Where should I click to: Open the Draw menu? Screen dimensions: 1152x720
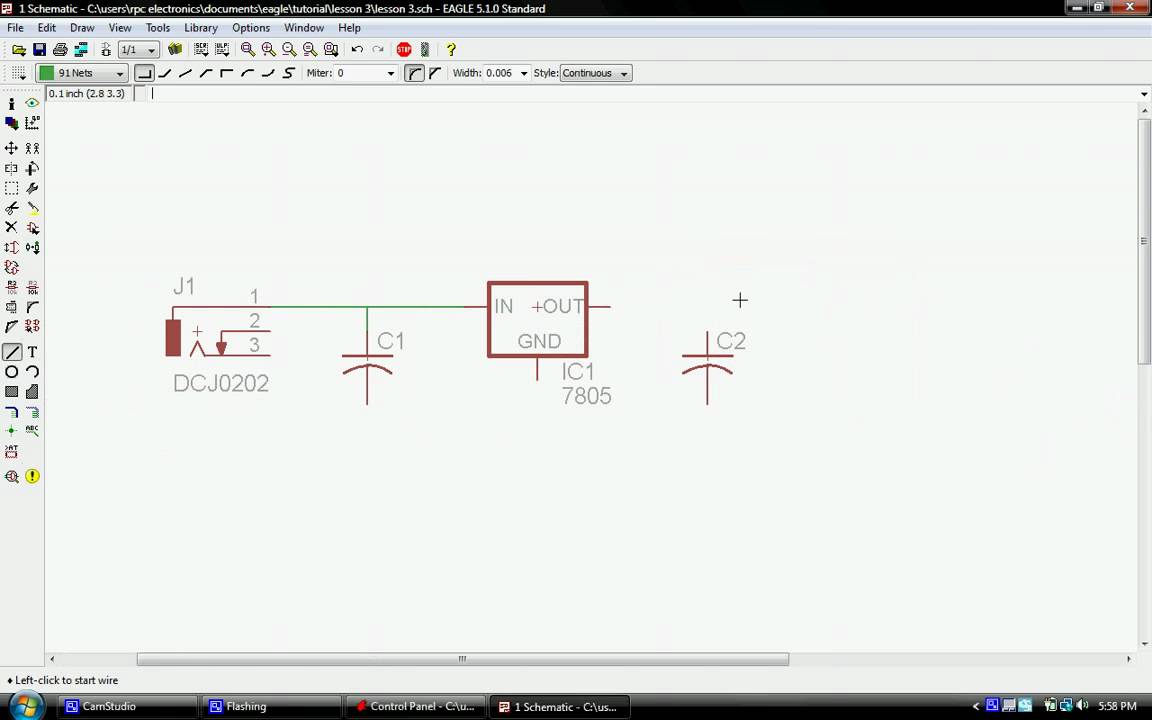pyautogui.click(x=82, y=27)
